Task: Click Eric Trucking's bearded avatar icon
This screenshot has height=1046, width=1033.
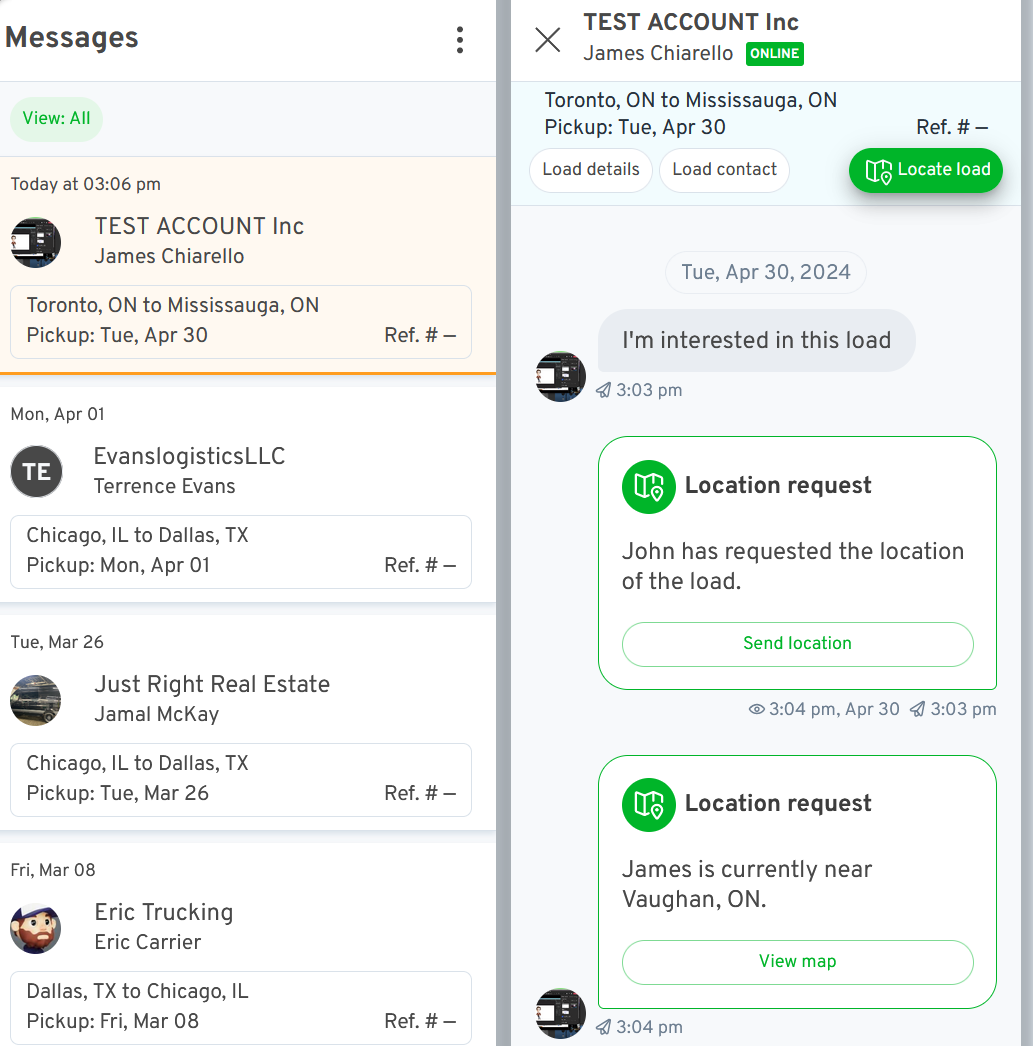Action: [36, 928]
